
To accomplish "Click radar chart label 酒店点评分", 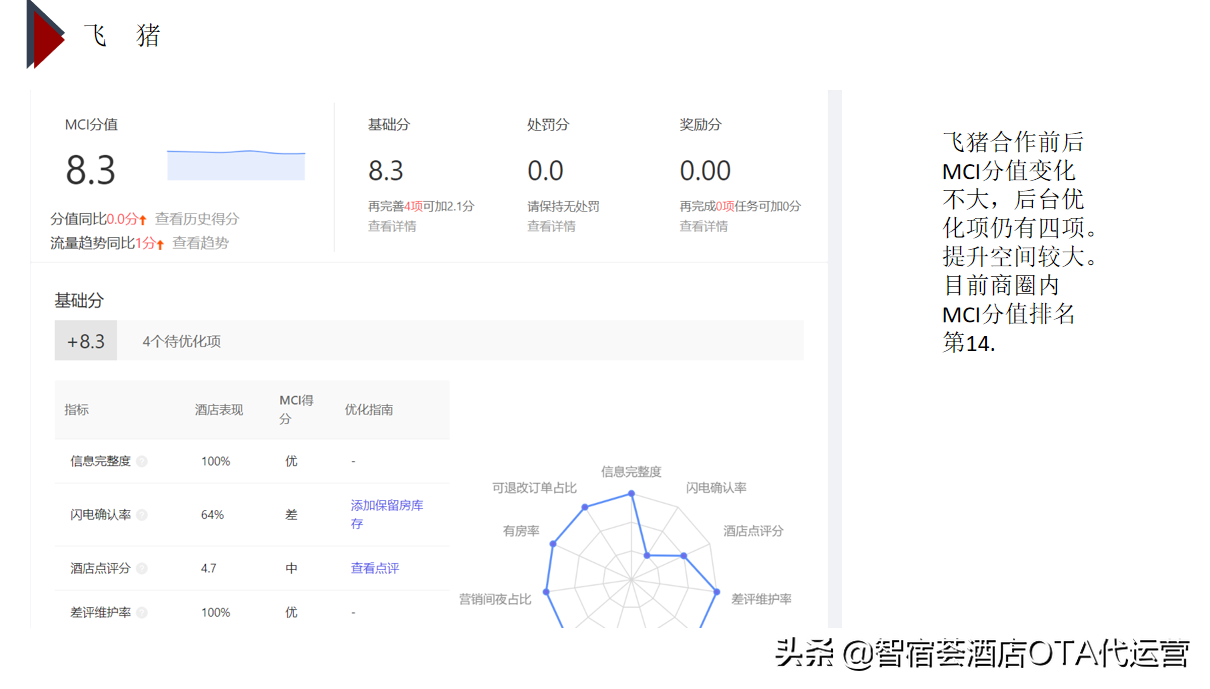I will 754,531.
